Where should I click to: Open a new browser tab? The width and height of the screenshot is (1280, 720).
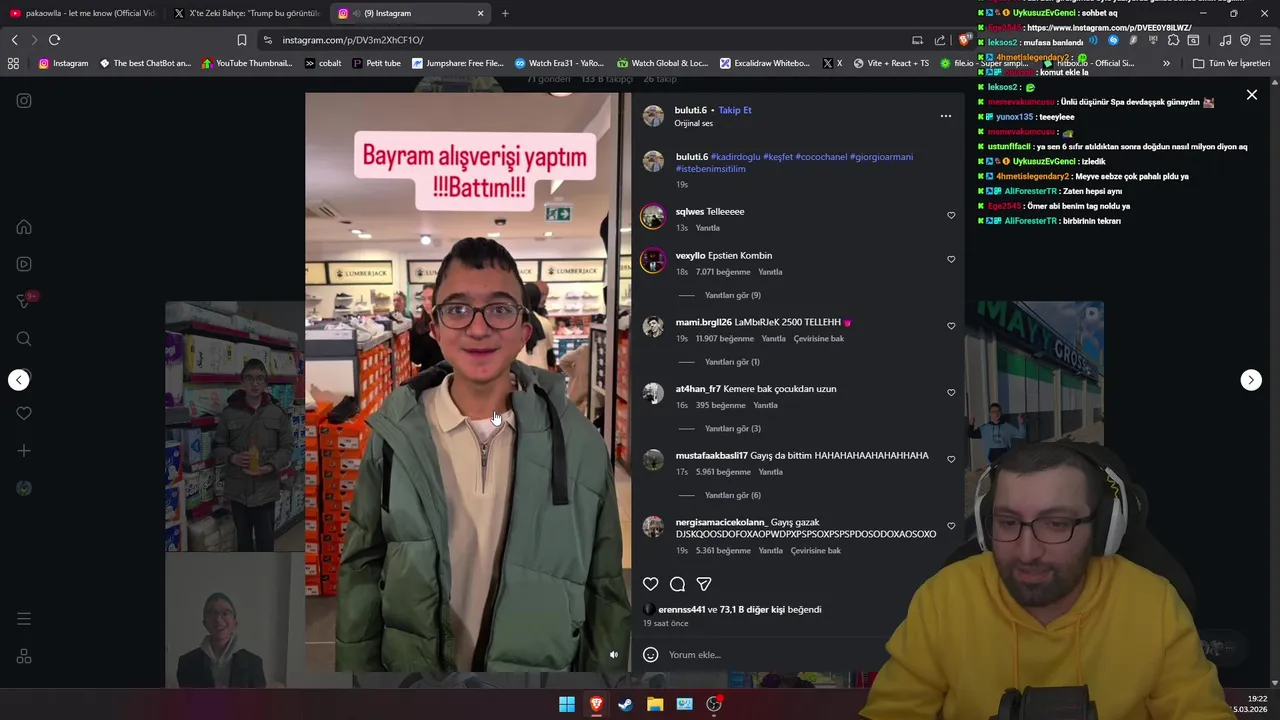point(505,13)
